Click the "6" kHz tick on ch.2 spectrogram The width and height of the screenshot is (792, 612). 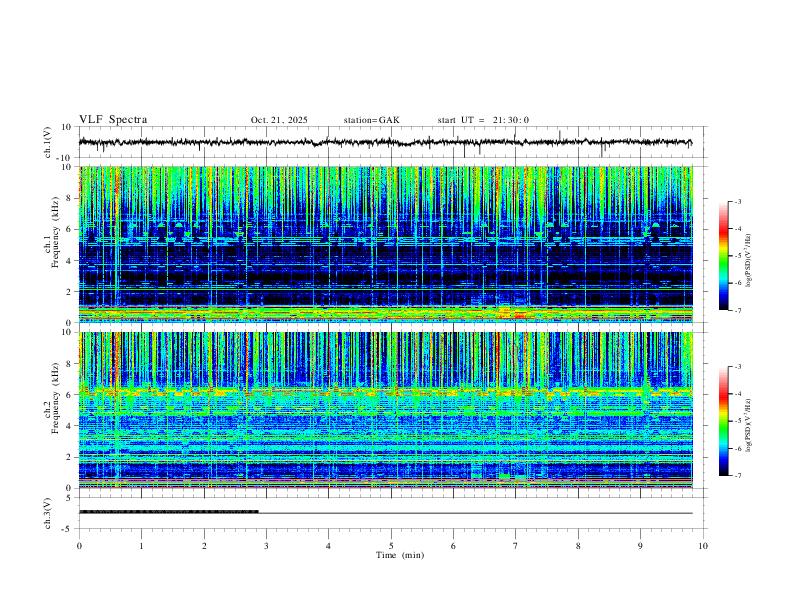pyautogui.click(x=70, y=395)
